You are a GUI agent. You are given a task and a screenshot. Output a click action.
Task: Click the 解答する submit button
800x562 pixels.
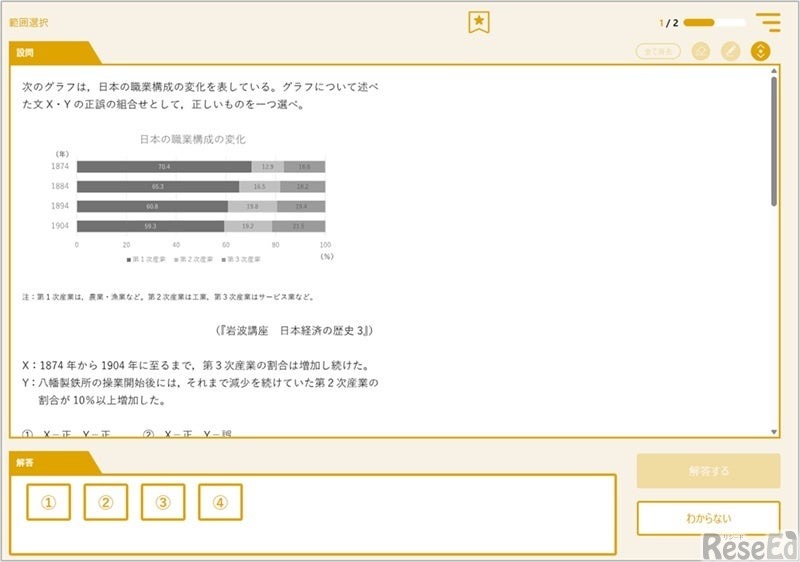pos(708,471)
